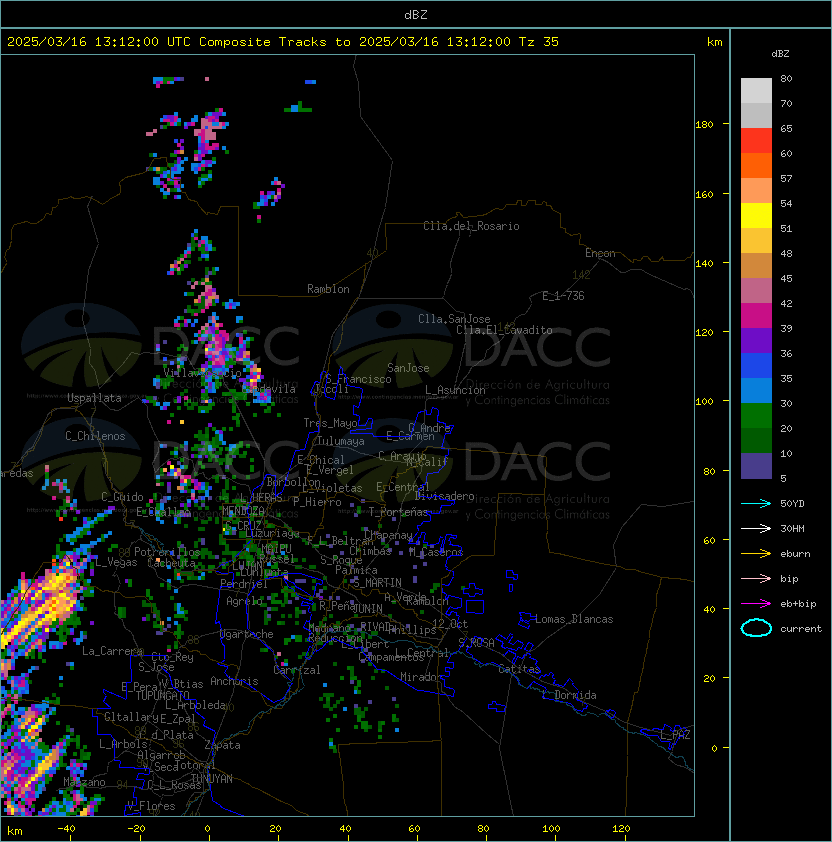This screenshot has height=842, width=832.
Task: Click the 'Uspallata' map label
Action: pyautogui.click(x=94, y=398)
